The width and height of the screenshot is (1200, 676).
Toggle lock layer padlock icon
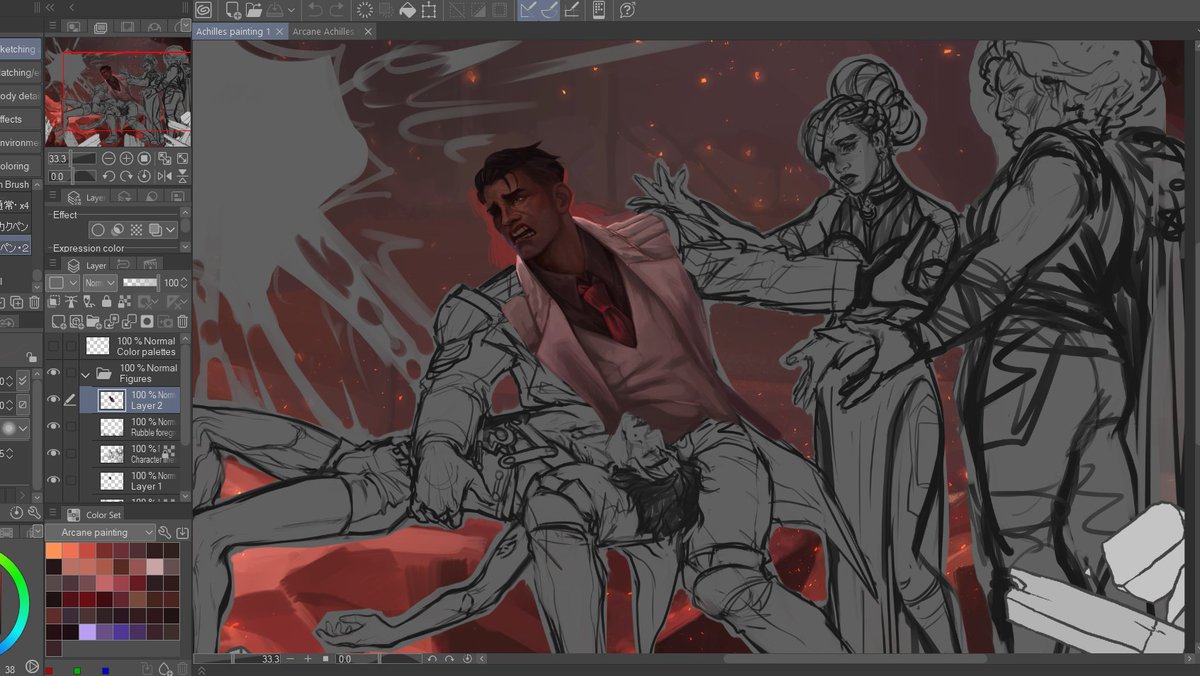coord(107,301)
